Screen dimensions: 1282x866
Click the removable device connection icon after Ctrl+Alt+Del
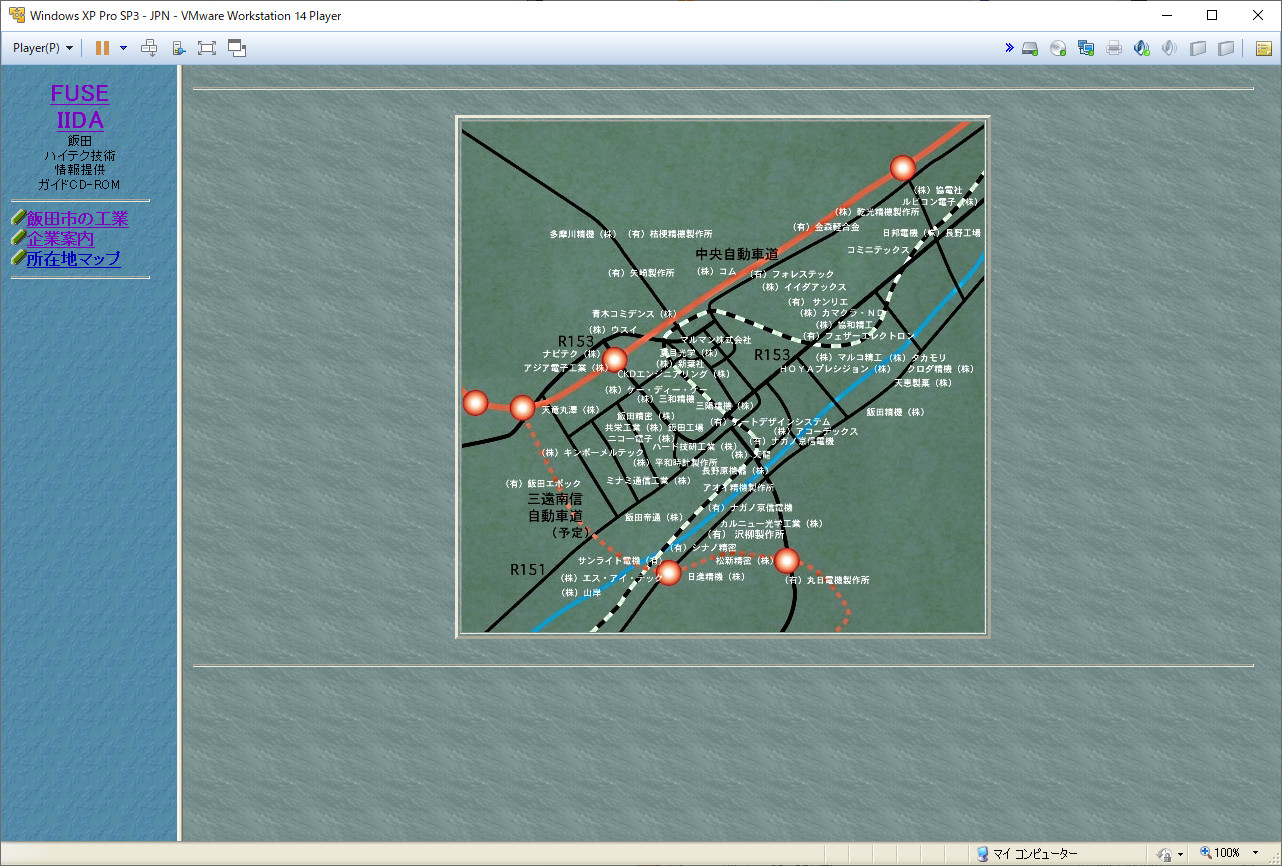(178, 48)
